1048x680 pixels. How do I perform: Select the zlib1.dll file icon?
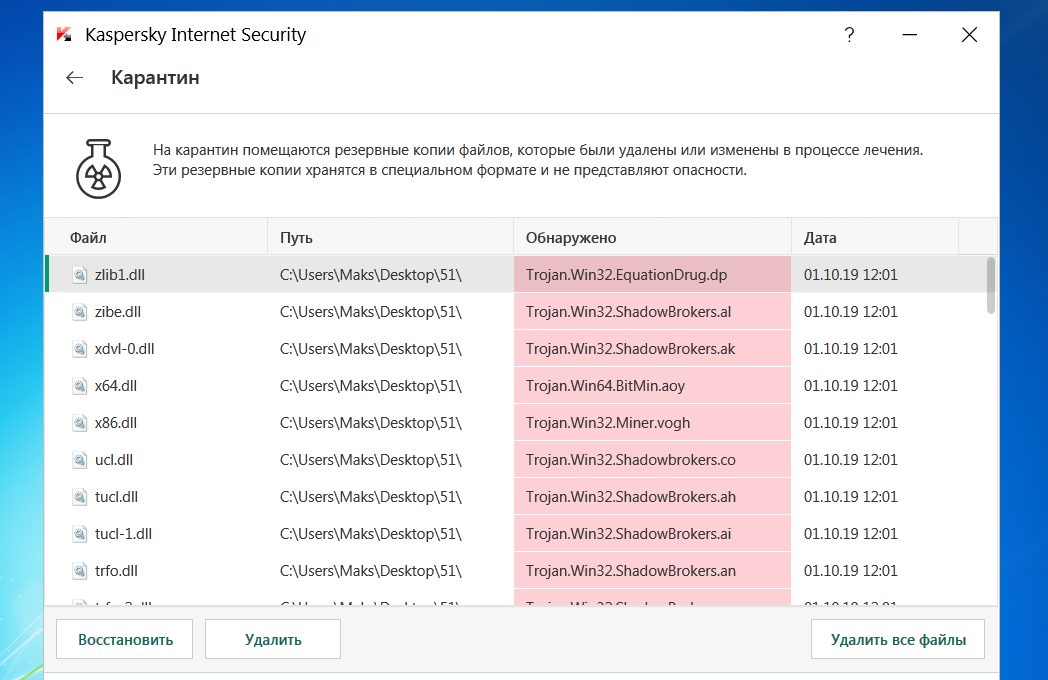pyautogui.click(x=79, y=275)
